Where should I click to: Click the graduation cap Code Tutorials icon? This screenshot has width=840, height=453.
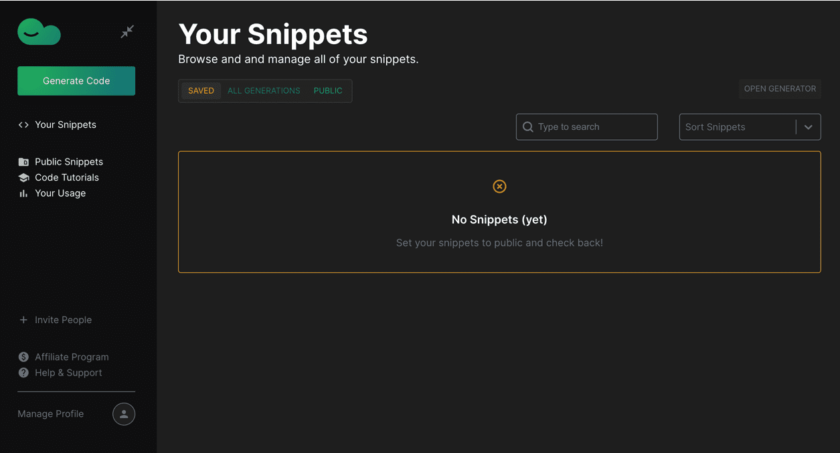tap(23, 178)
